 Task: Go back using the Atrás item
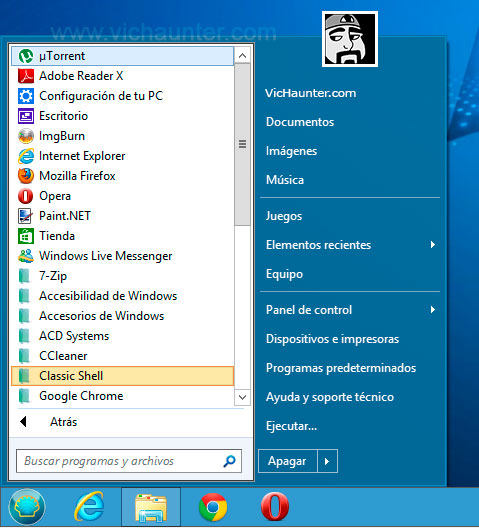pyautogui.click(x=128, y=422)
